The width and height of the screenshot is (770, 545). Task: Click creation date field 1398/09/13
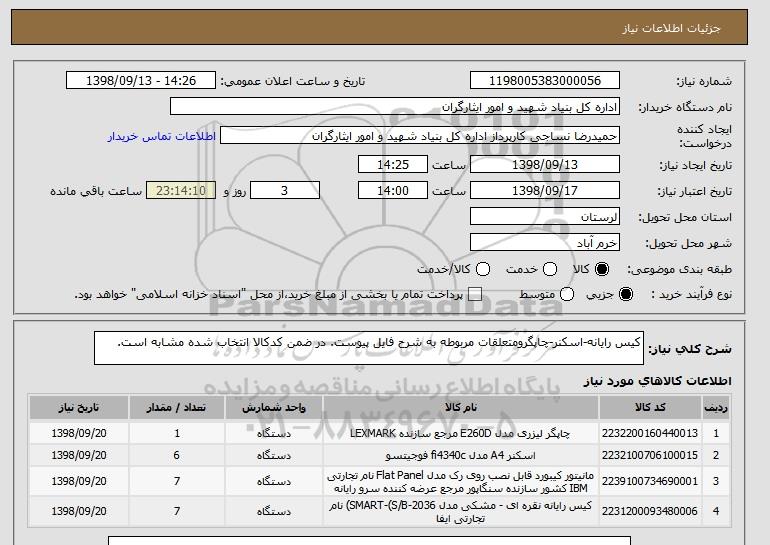click(545, 164)
